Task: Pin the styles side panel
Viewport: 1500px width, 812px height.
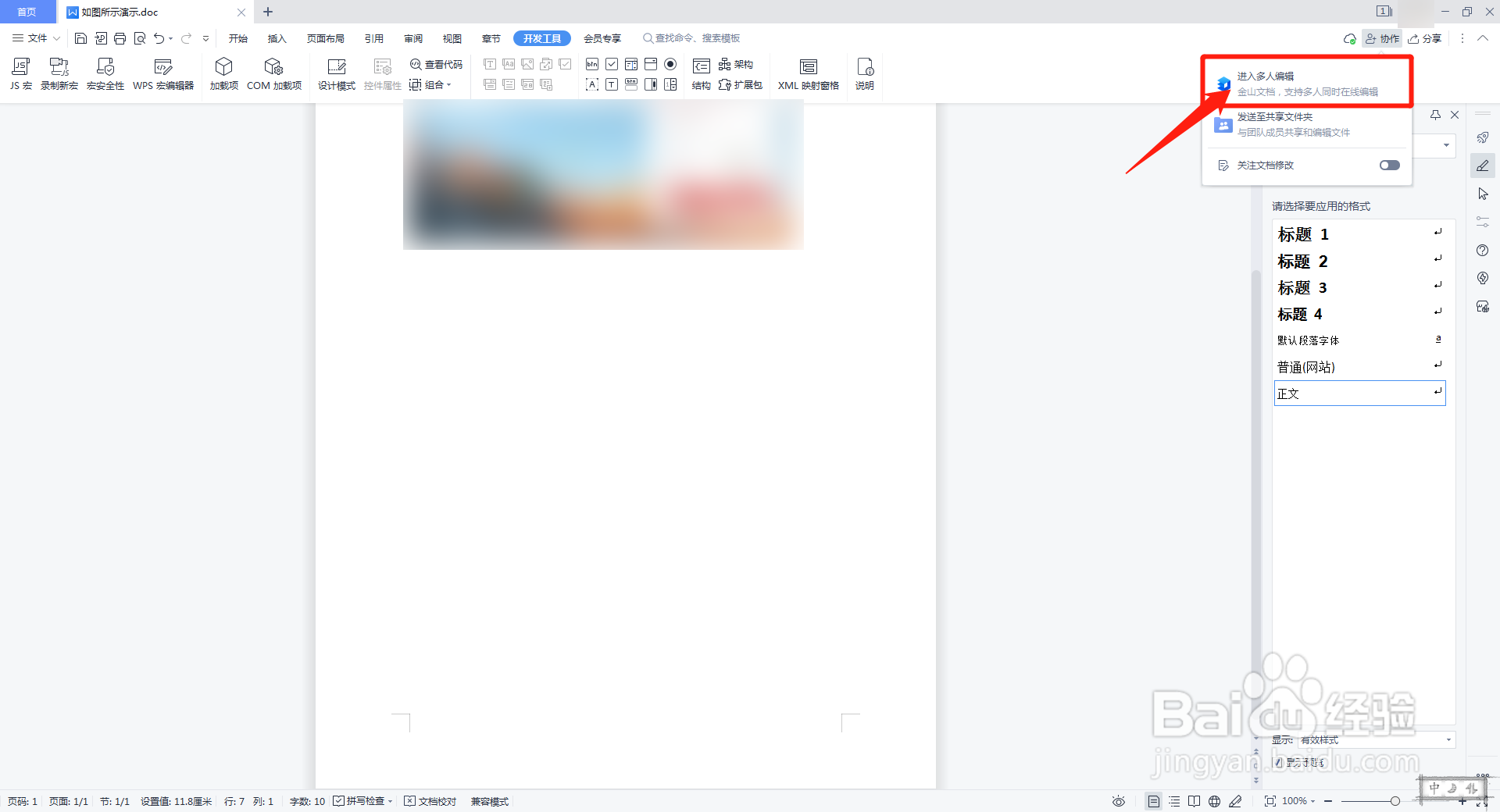Action: pyautogui.click(x=1435, y=115)
